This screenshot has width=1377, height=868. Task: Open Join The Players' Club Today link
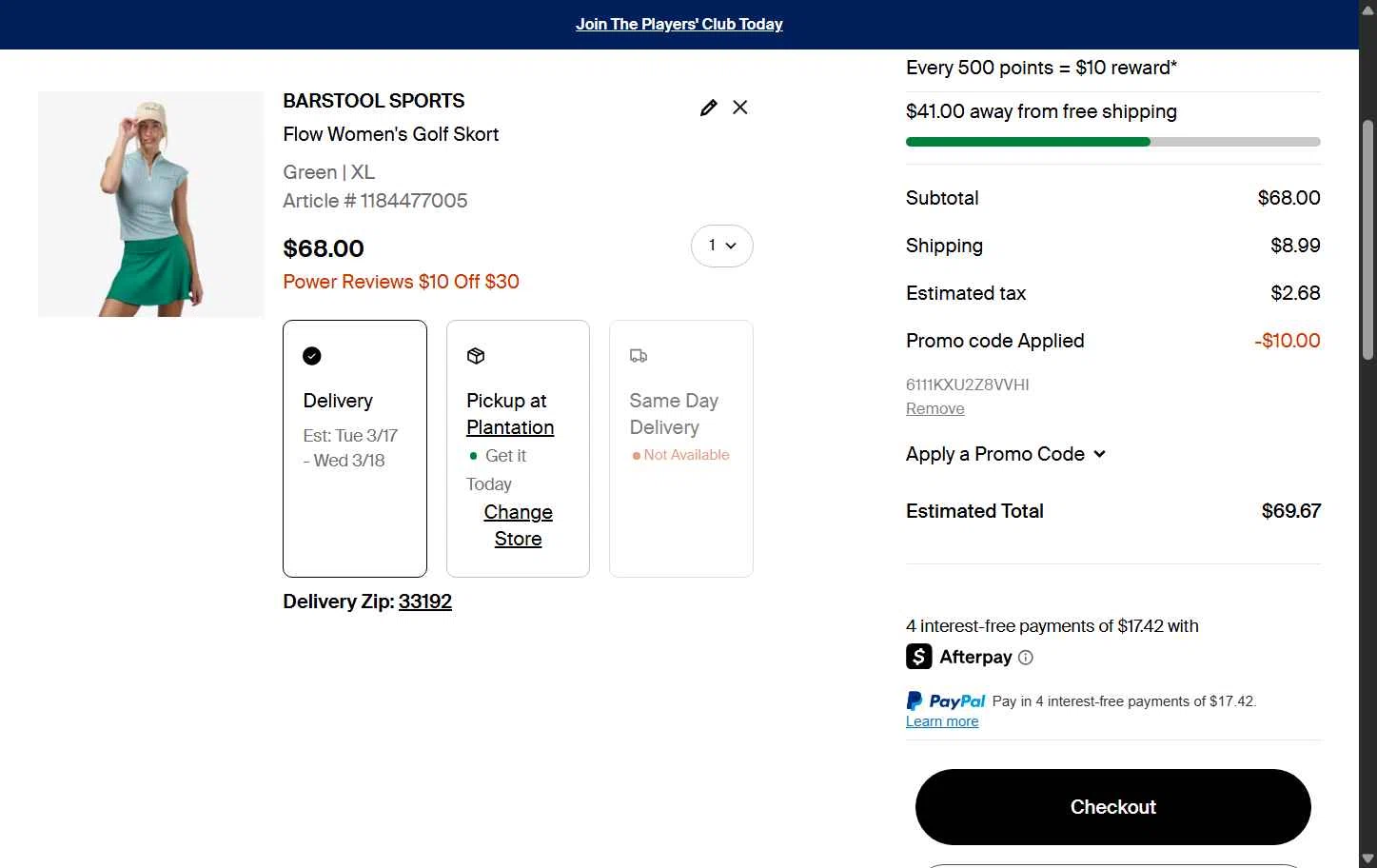coord(679,25)
